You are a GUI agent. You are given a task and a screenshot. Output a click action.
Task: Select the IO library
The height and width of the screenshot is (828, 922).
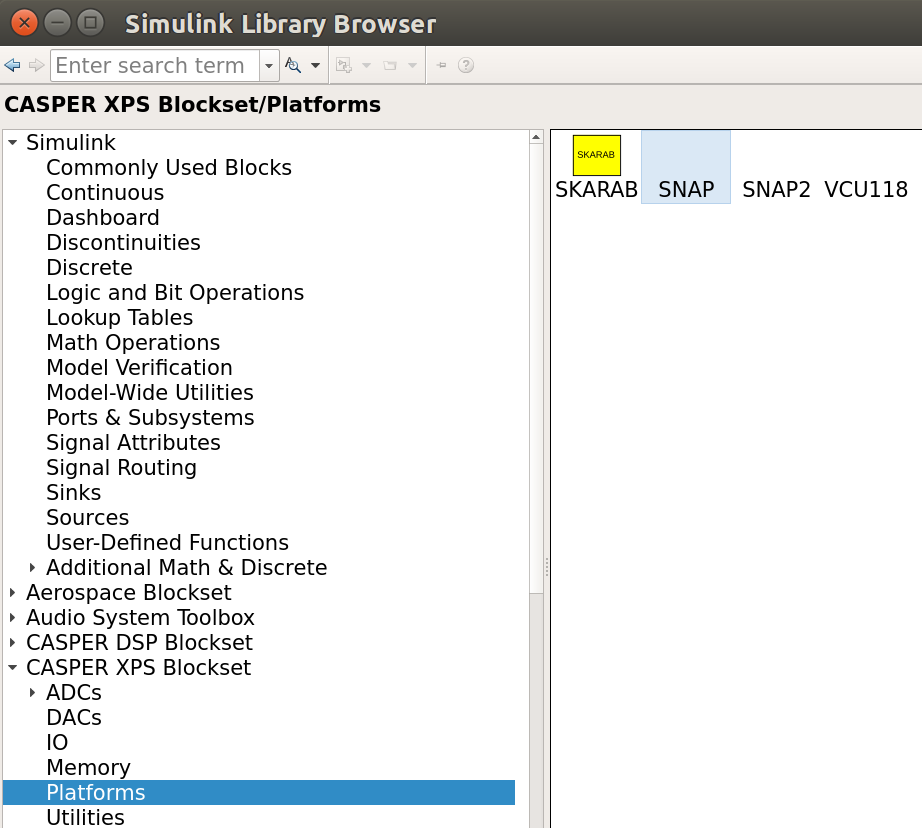click(57, 742)
